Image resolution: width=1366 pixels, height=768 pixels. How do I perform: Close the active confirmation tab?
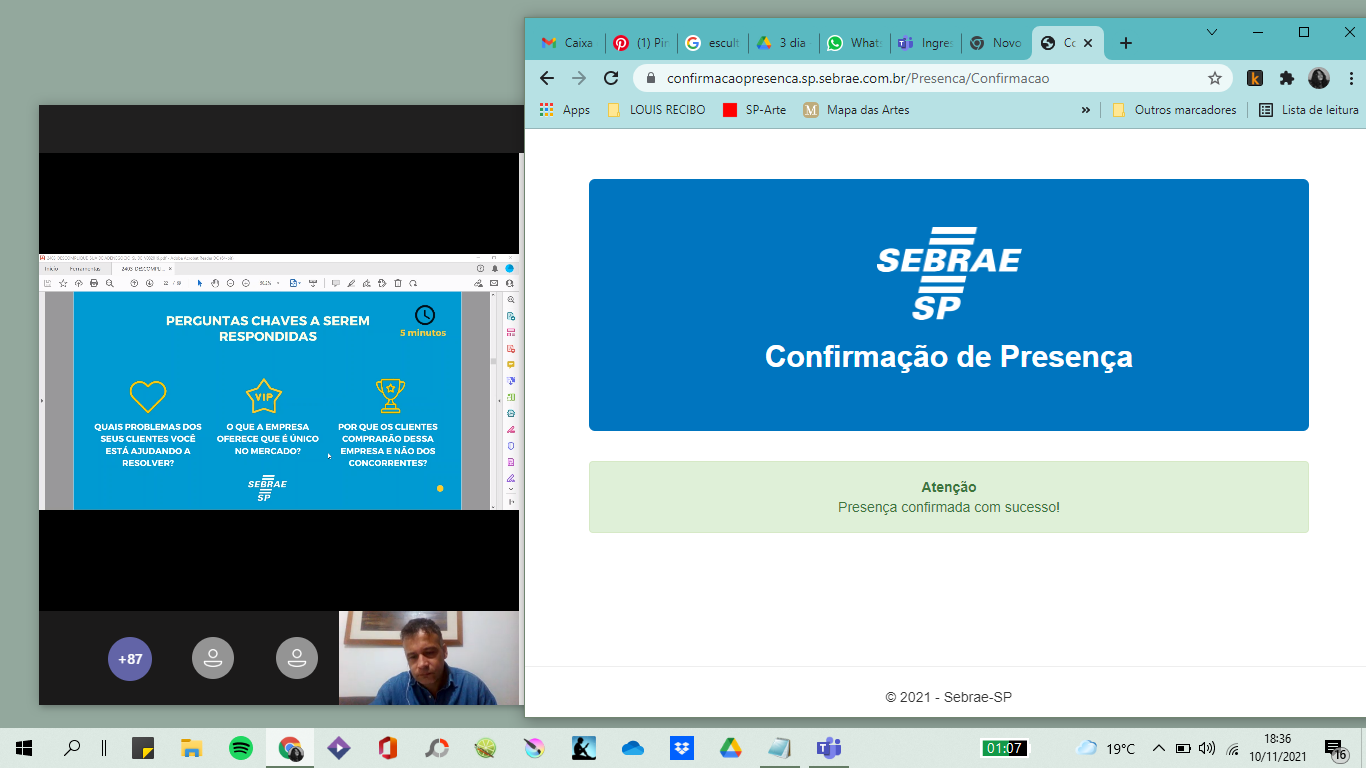point(1088,43)
